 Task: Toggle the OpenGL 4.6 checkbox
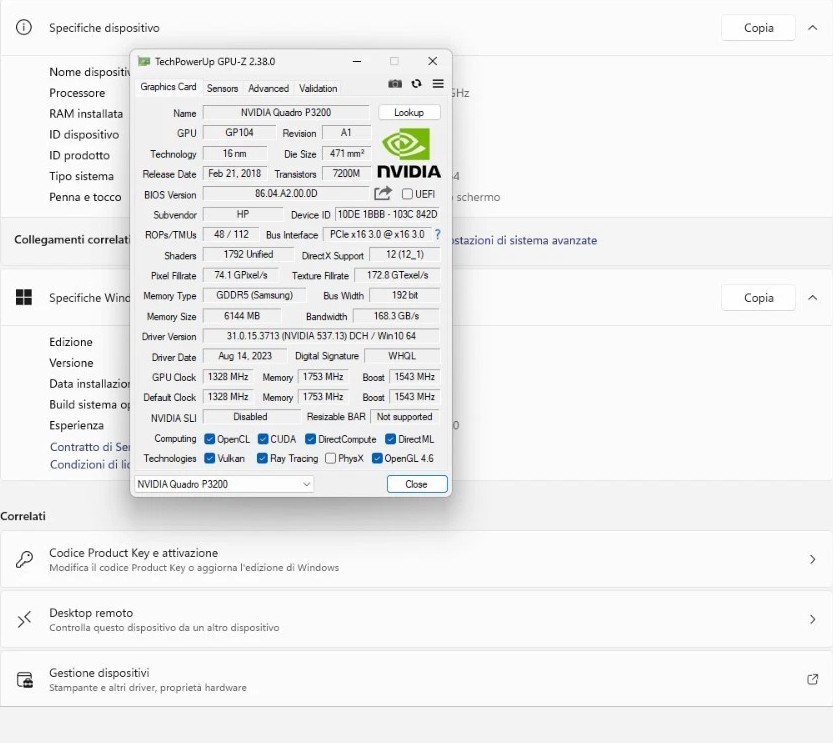[377, 458]
